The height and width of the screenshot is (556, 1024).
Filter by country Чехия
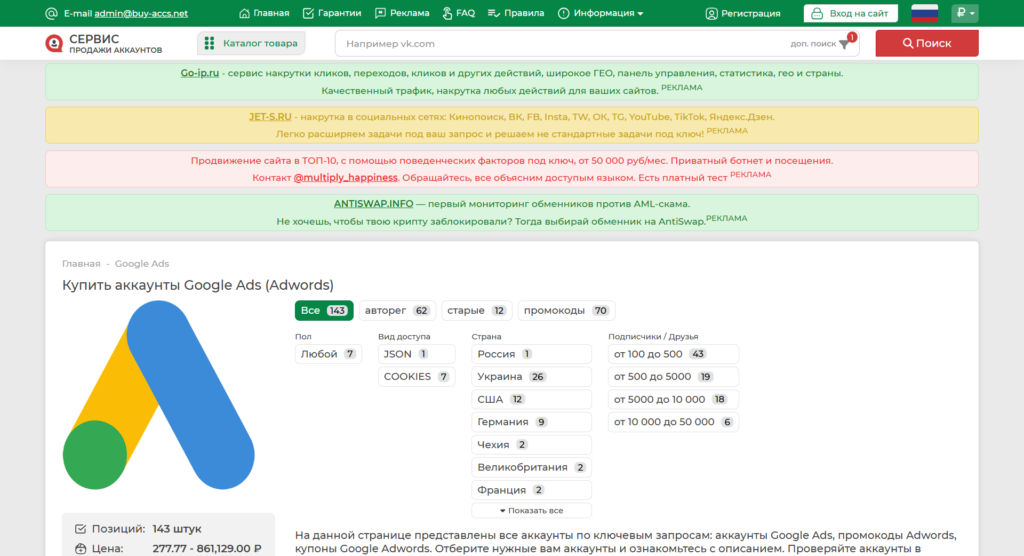(x=531, y=444)
